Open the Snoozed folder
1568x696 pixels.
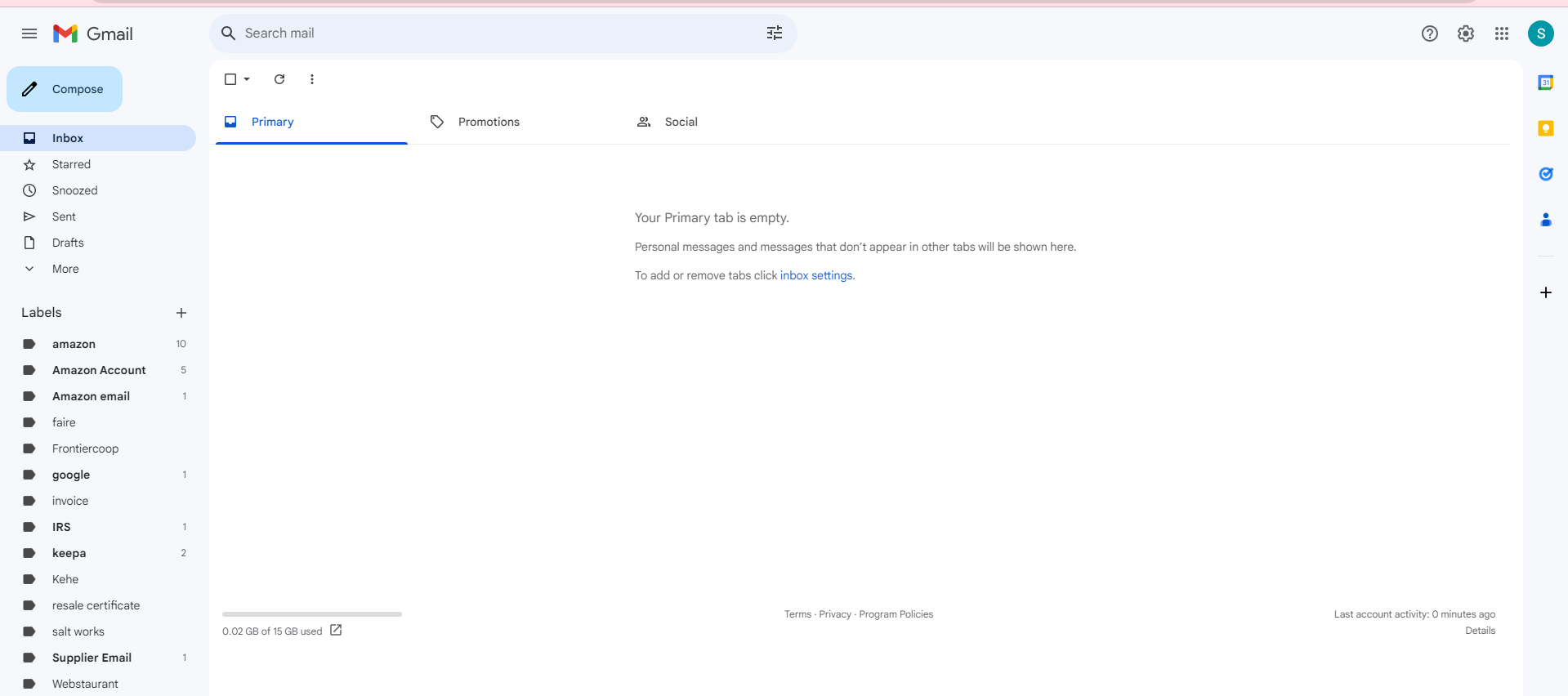pyautogui.click(x=98, y=190)
